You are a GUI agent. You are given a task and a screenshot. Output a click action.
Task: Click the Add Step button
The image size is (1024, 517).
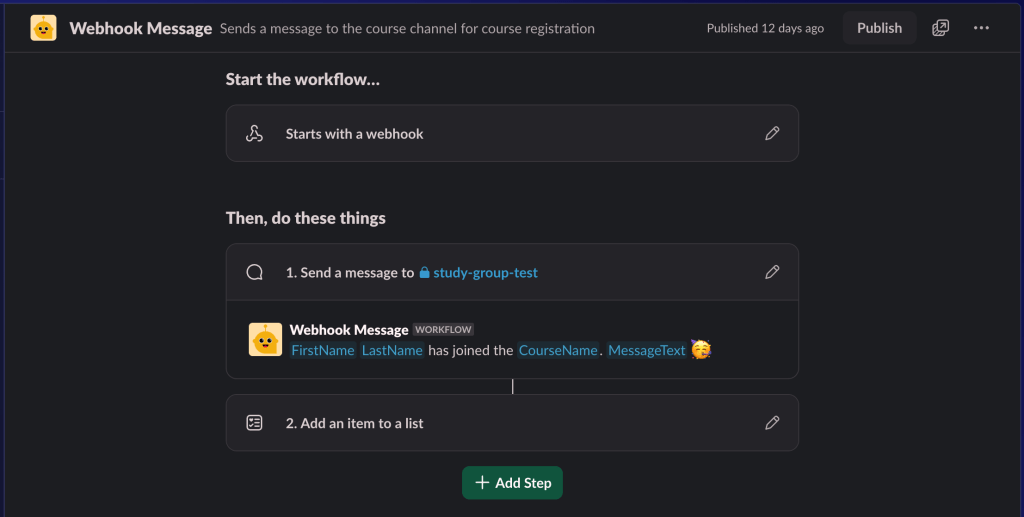point(512,482)
